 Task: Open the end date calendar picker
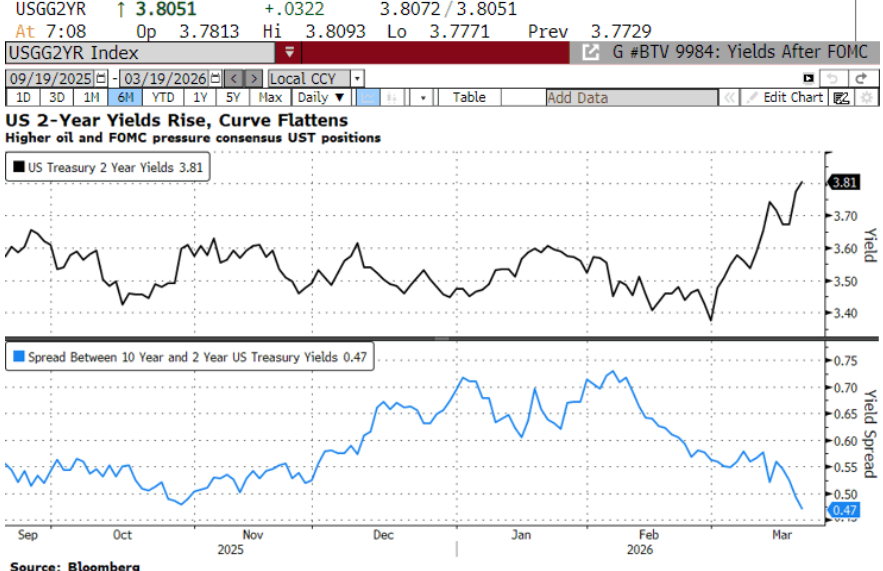(216, 78)
